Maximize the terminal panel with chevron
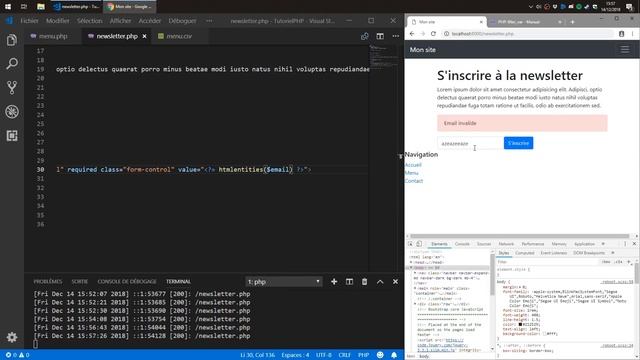 coord(380,282)
